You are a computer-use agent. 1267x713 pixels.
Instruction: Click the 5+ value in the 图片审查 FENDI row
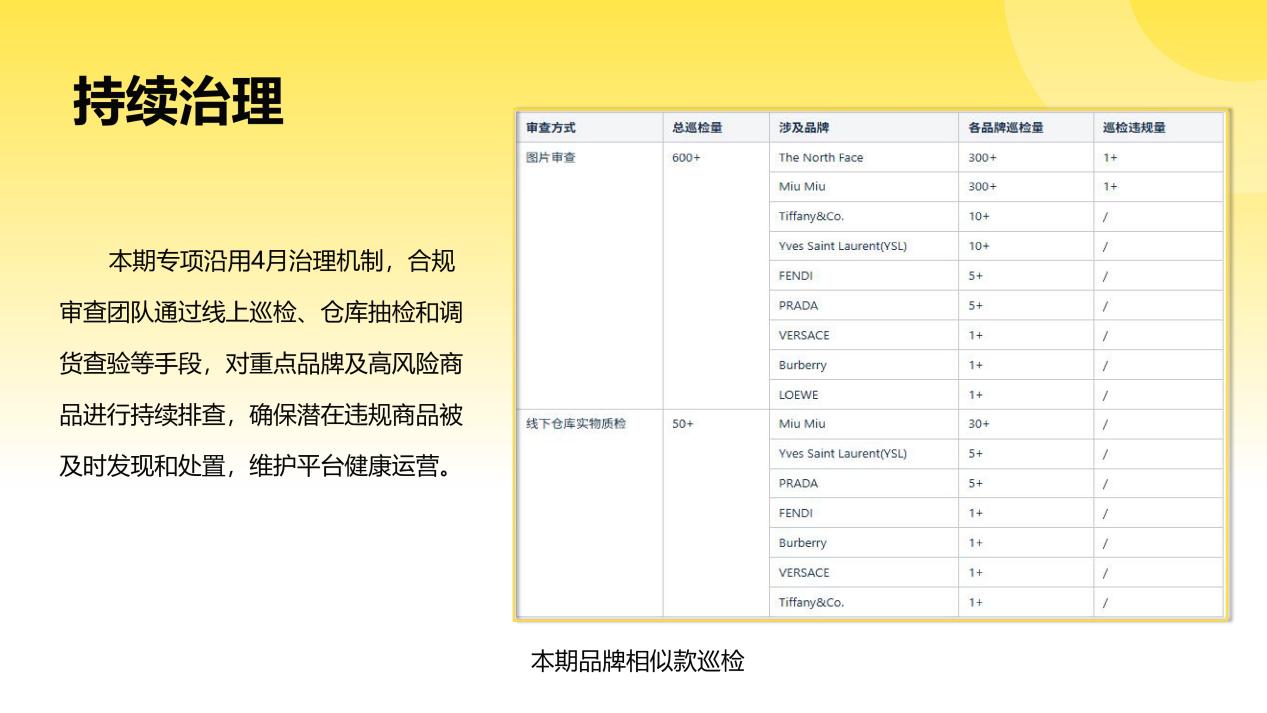(x=975, y=276)
